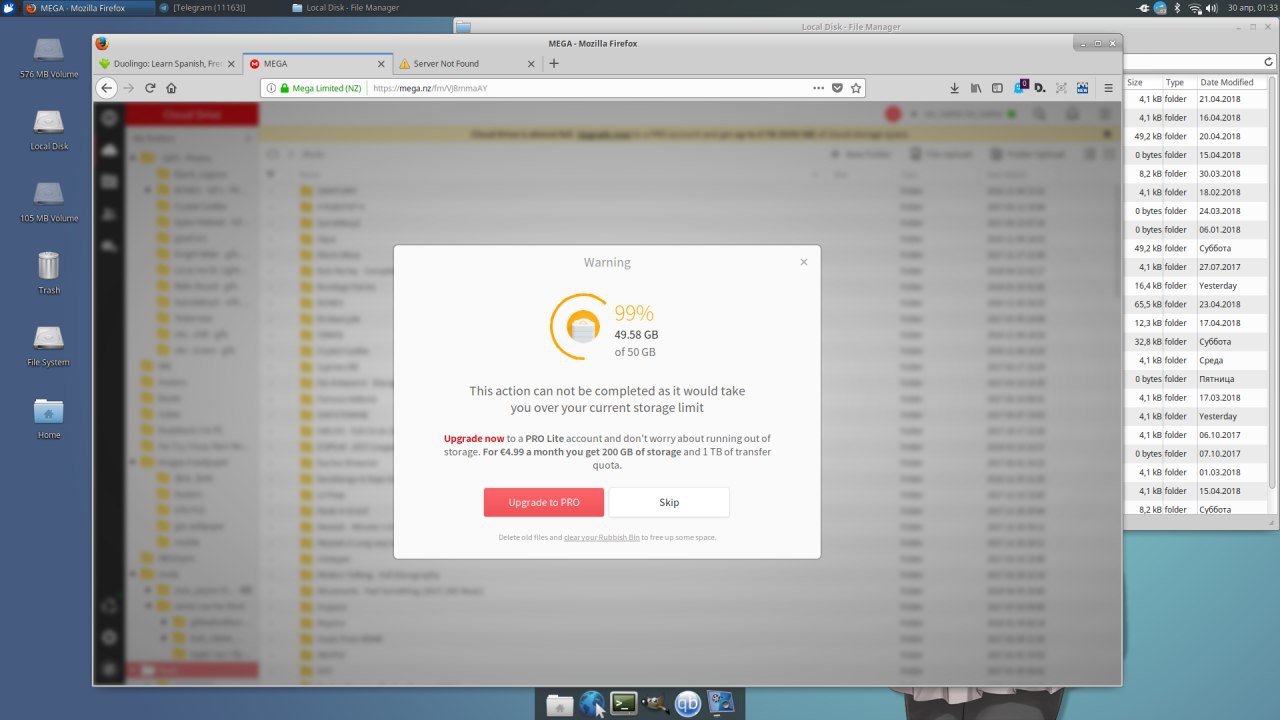Image resolution: width=1280 pixels, height=720 pixels.
Task: Open the 'clear your Rubbish Bin' link
Action: 601,537
